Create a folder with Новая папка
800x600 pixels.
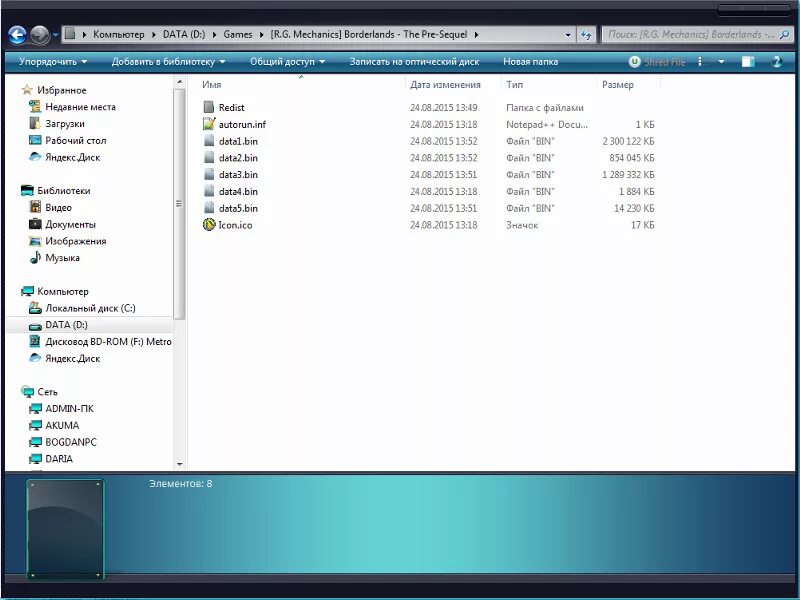(531, 62)
